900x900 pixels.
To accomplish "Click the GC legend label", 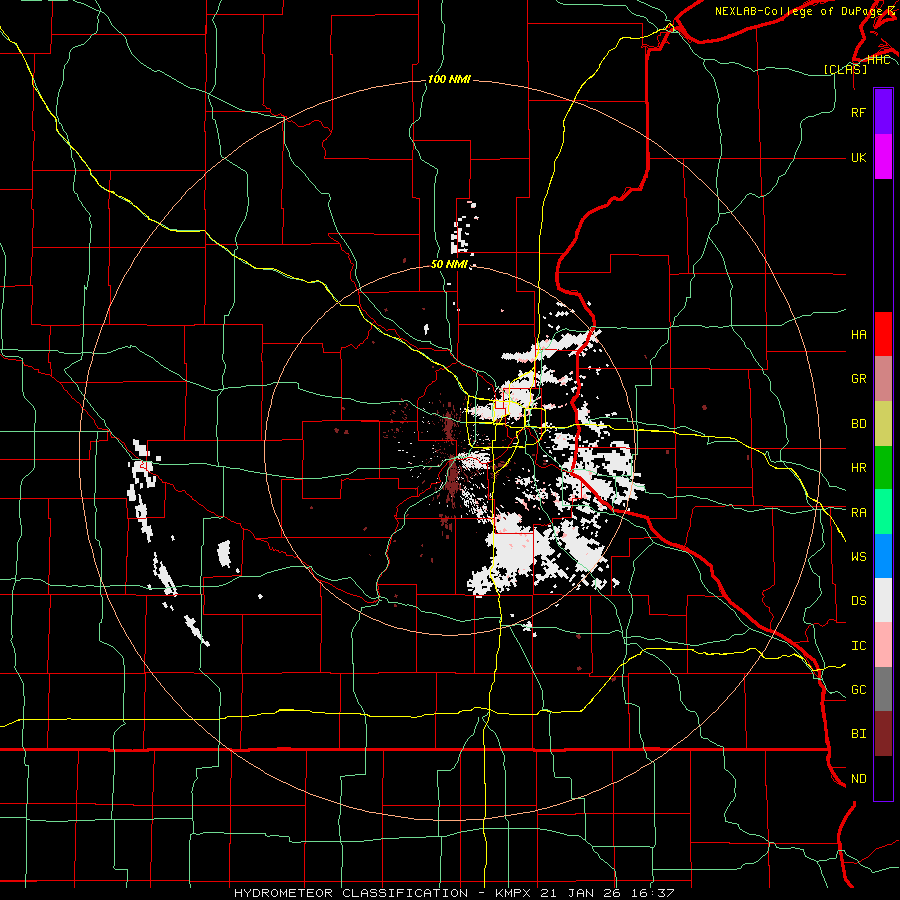I will tap(858, 690).
